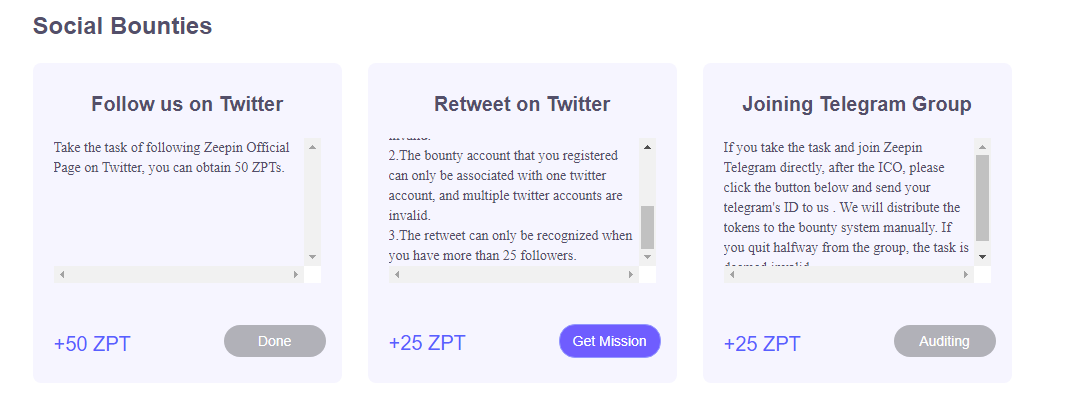This screenshot has width=1070, height=409.
Task: Click vertical scrollbar thumb in Retweet on Twitter box
Action: click(x=648, y=227)
